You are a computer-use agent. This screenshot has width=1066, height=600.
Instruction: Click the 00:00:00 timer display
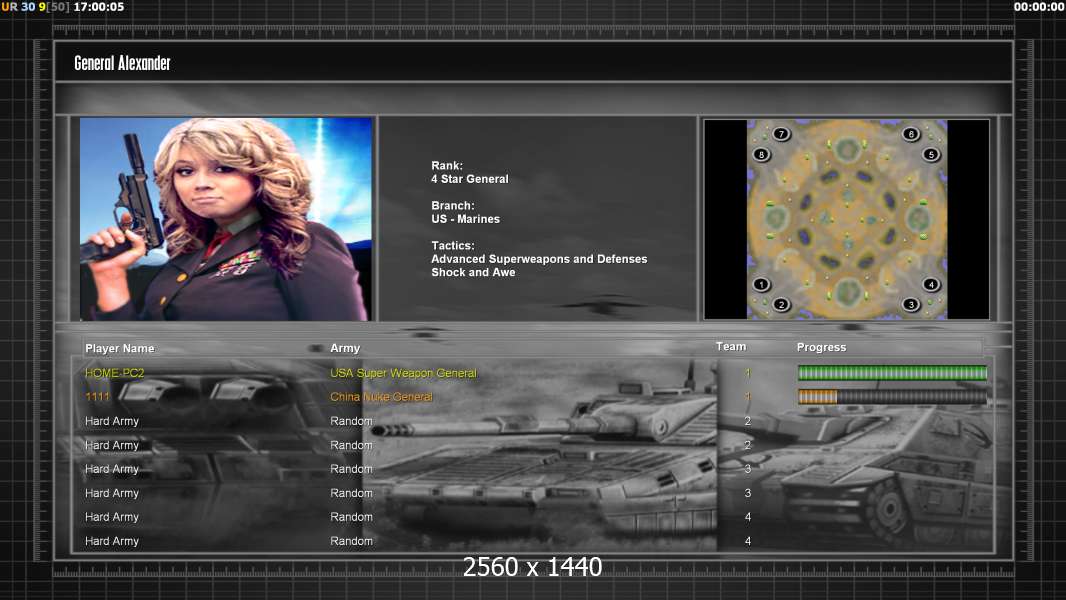(1039, 7)
